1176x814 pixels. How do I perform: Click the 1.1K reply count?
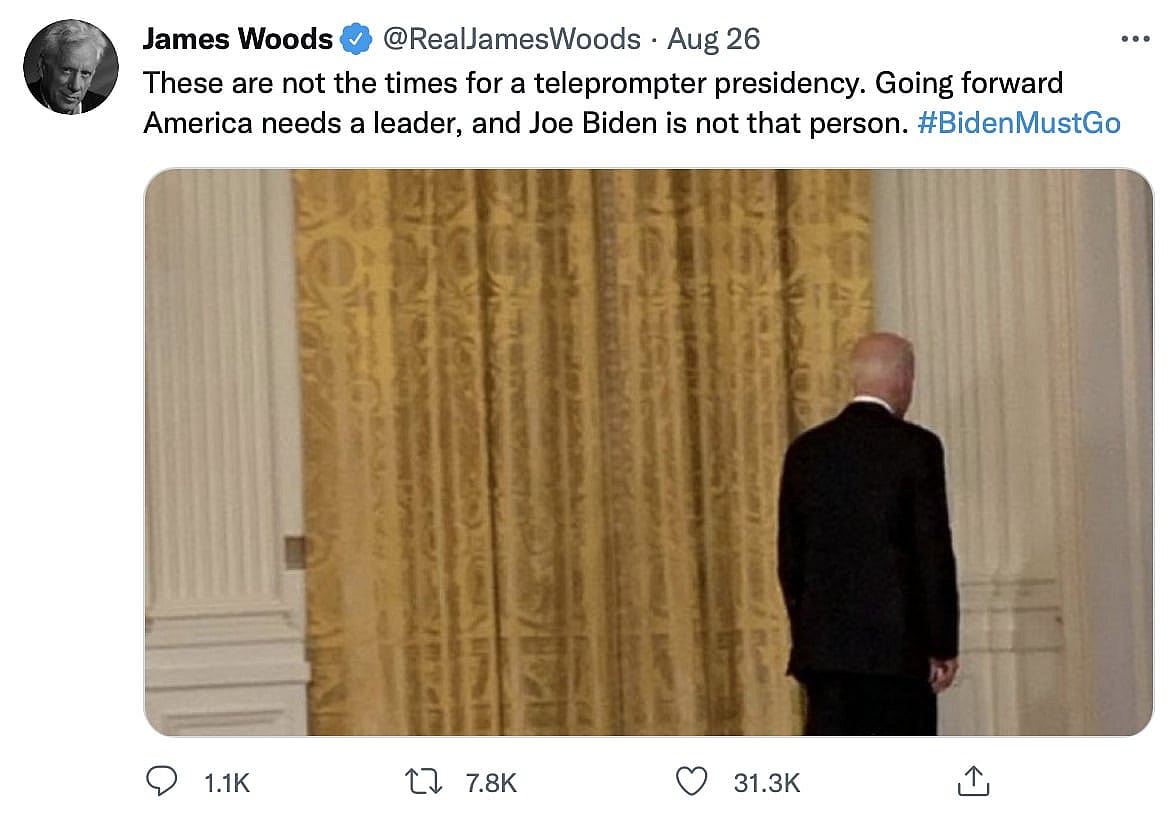tap(226, 783)
